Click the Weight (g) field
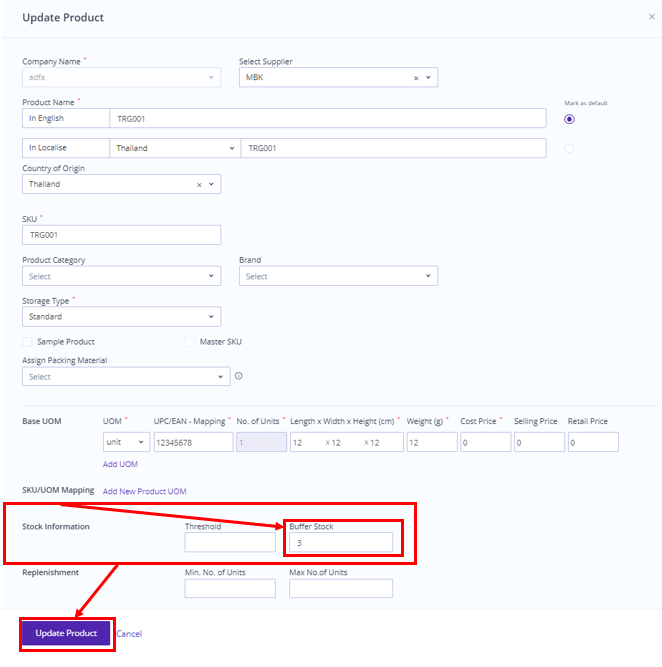662x667 pixels. point(432,442)
